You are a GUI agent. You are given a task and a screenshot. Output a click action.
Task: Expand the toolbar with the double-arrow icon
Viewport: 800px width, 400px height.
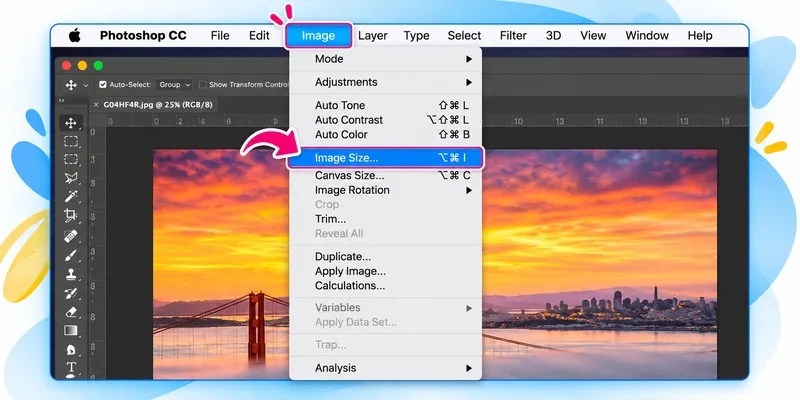coord(61,101)
